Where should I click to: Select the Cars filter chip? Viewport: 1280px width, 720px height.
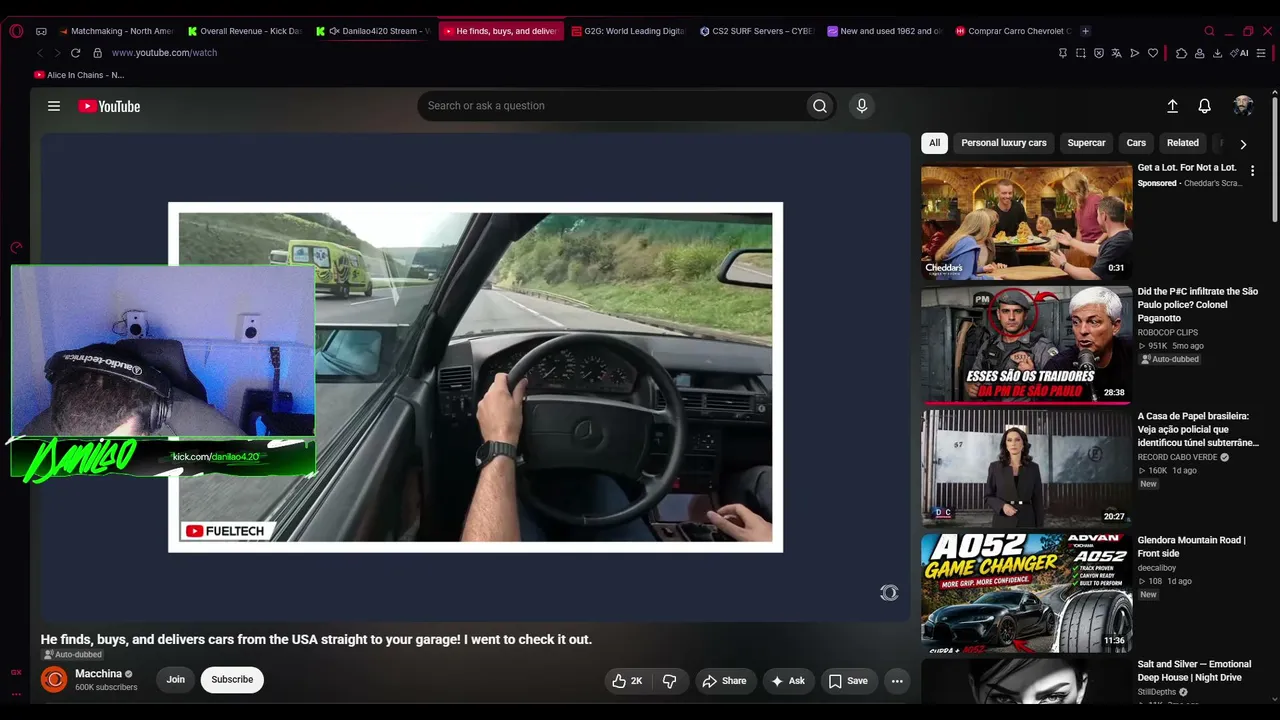click(1136, 143)
